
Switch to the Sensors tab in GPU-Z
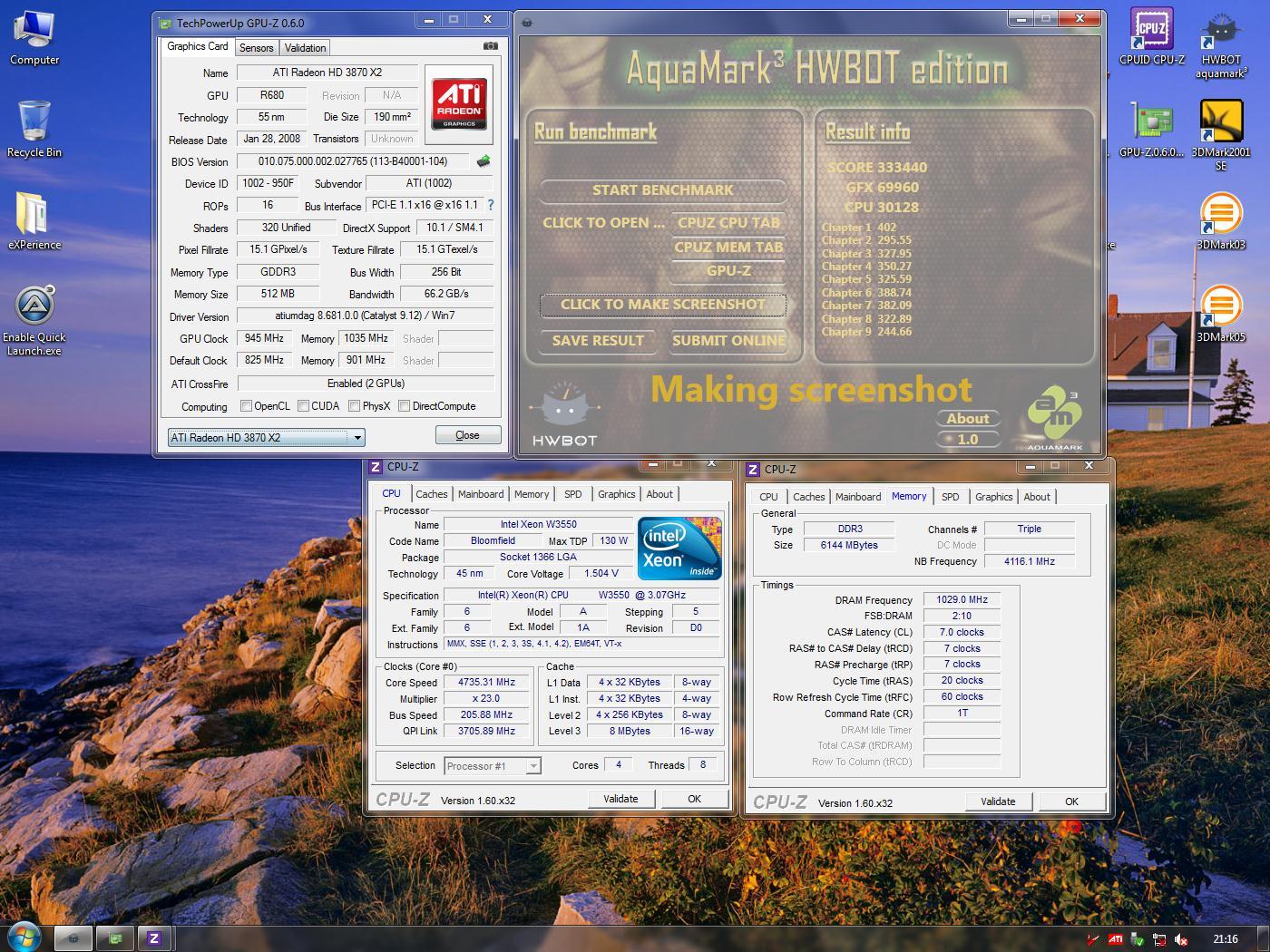(256, 48)
